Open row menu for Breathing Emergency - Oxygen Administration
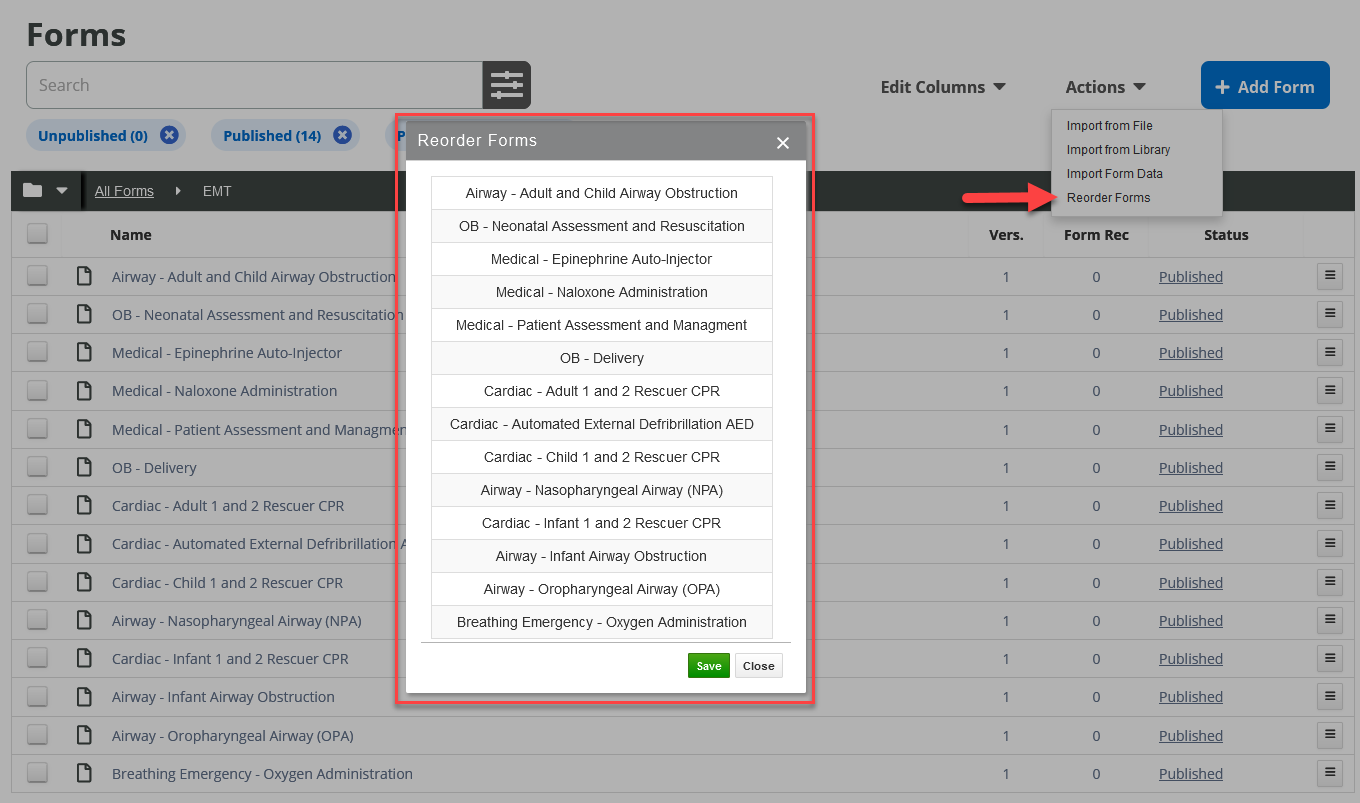 [x=1330, y=773]
